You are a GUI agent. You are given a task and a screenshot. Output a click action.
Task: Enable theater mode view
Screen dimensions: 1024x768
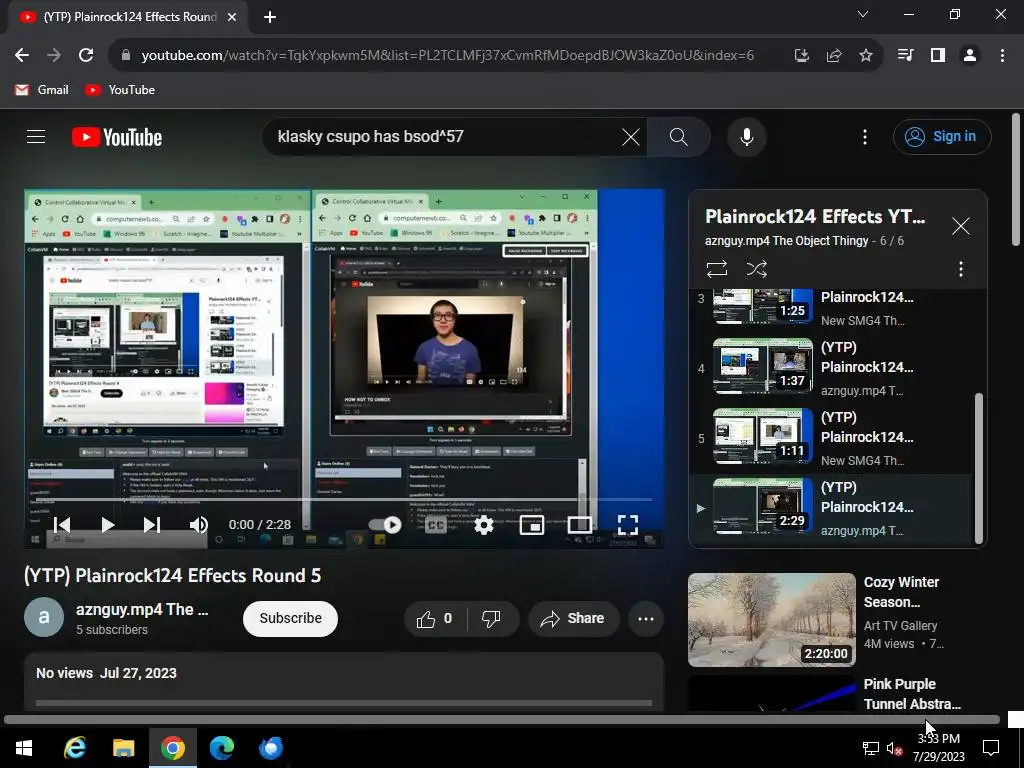coord(579,524)
